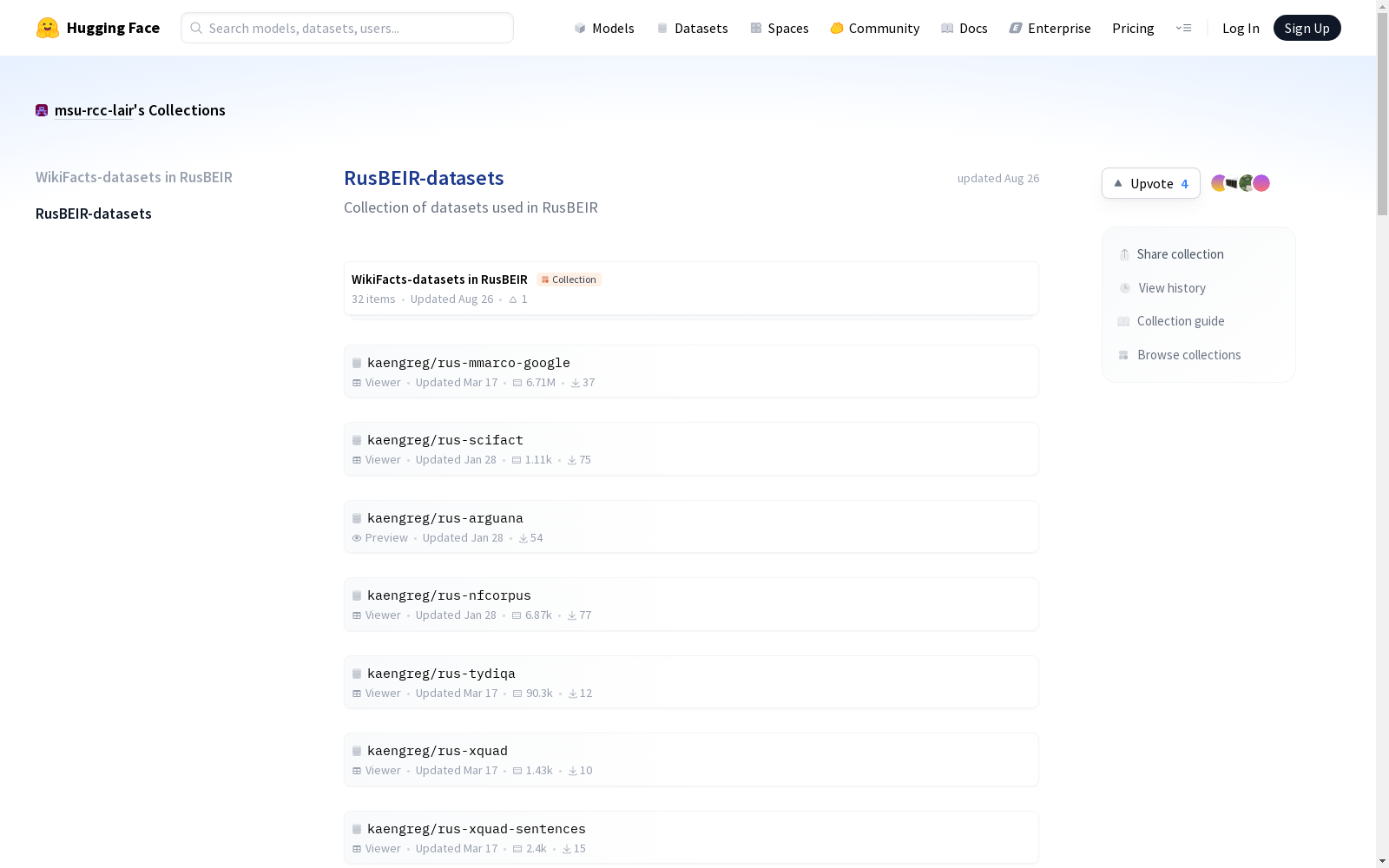Click the Share collection icon
The height and width of the screenshot is (868, 1389).
[1124, 254]
